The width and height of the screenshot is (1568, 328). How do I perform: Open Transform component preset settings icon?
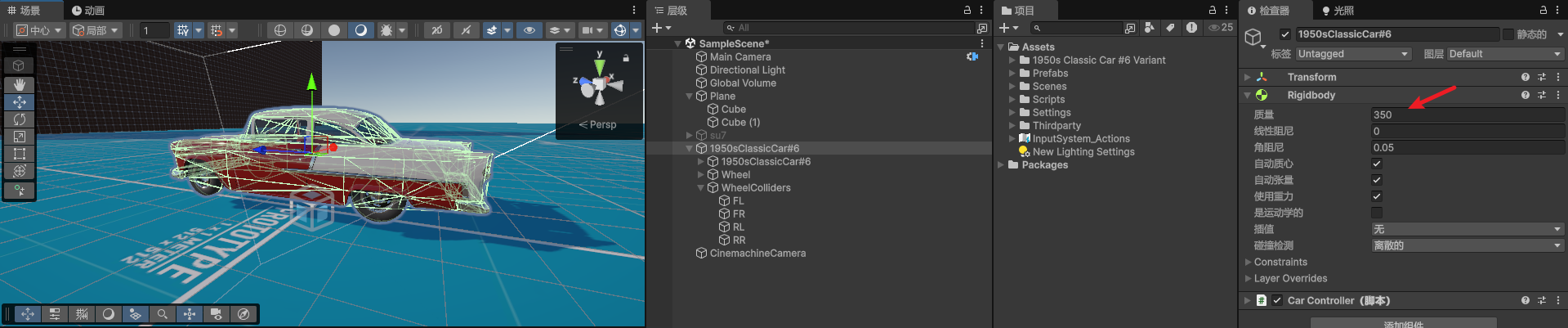point(1542,77)
